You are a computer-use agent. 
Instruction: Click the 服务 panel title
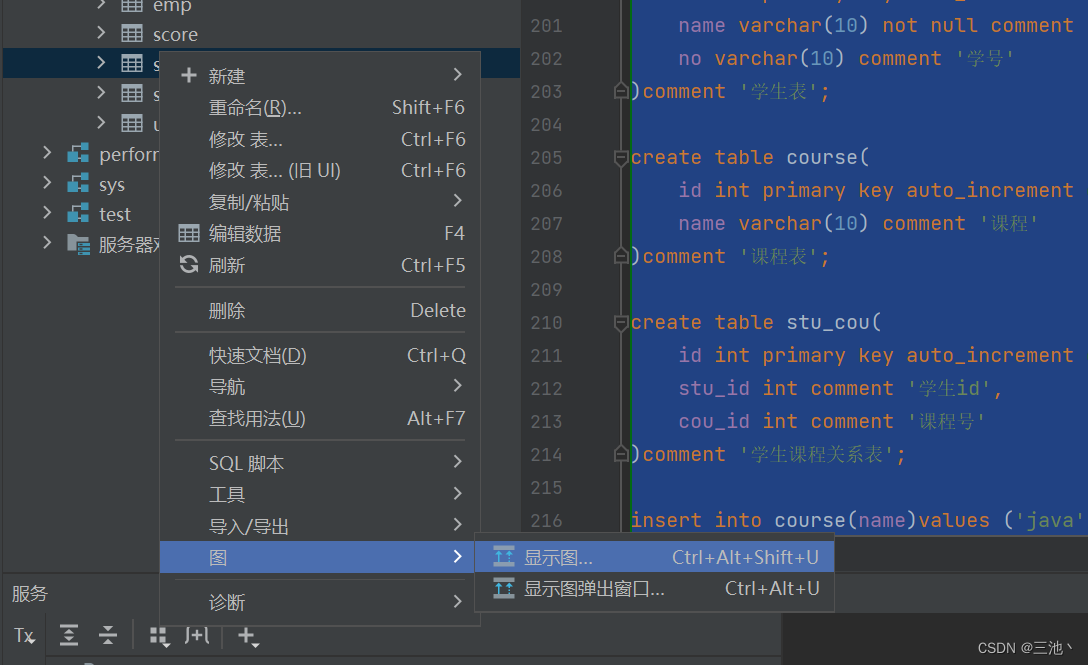tap(29, 594)
